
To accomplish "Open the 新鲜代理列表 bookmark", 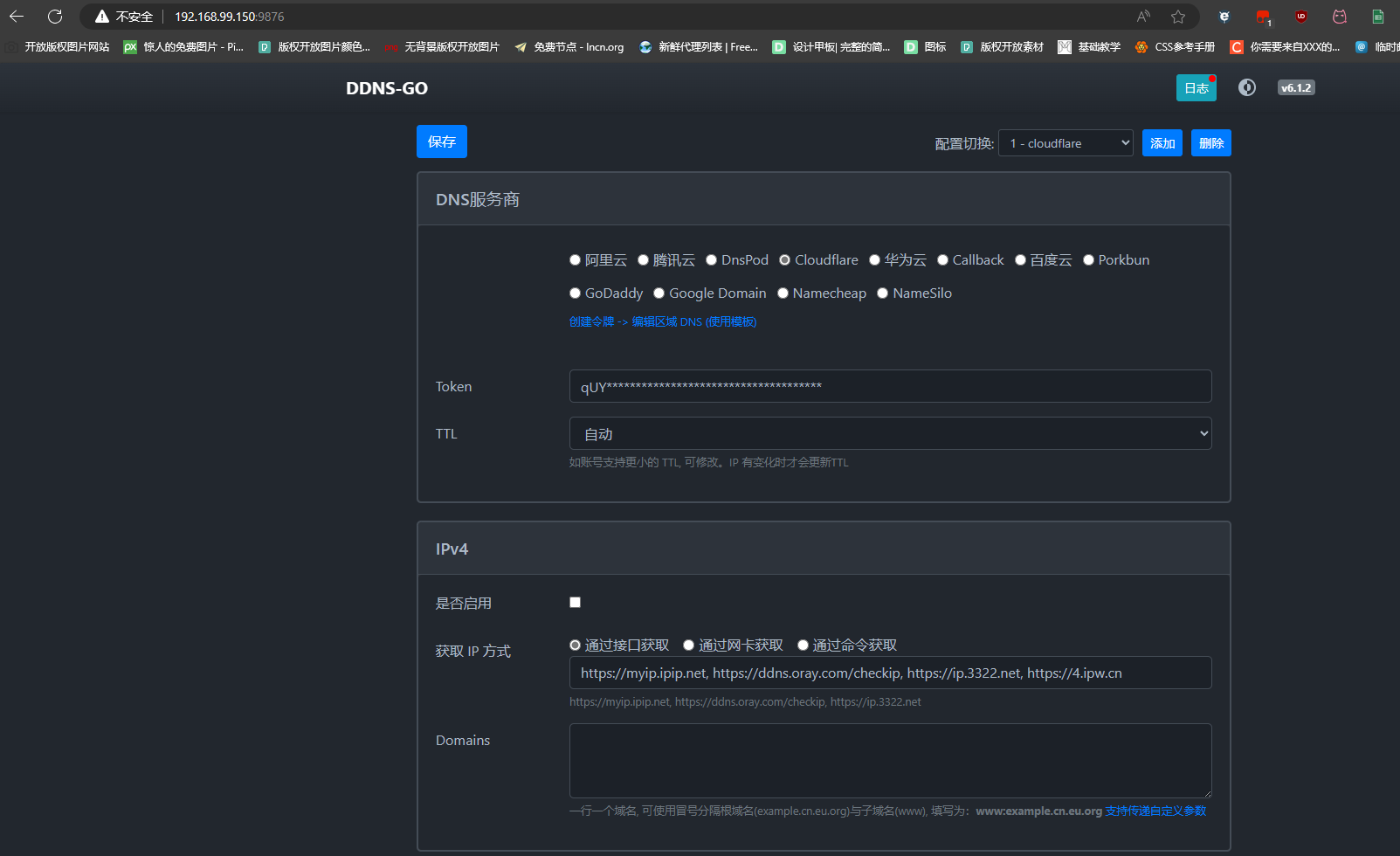I will 698,47.
